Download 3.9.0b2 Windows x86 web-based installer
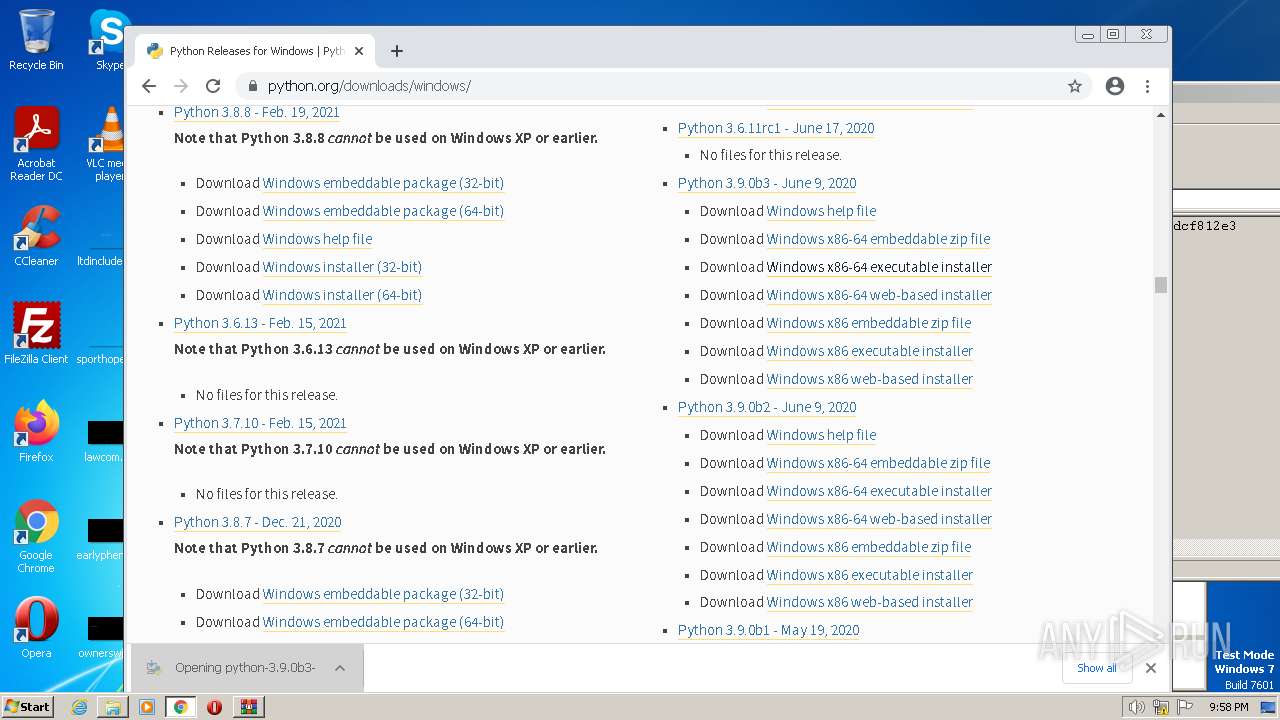 pyautogui.click(x=870, y=602)
